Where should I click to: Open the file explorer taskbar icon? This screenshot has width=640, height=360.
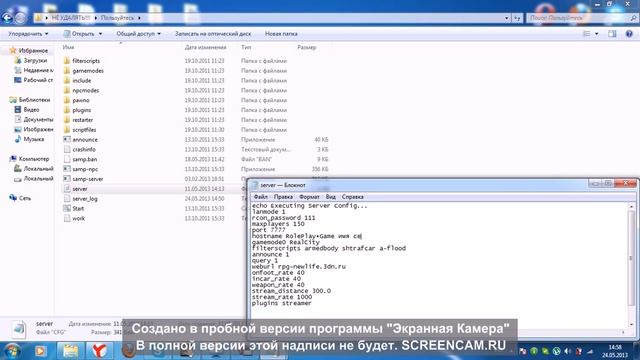coord(70,351)
